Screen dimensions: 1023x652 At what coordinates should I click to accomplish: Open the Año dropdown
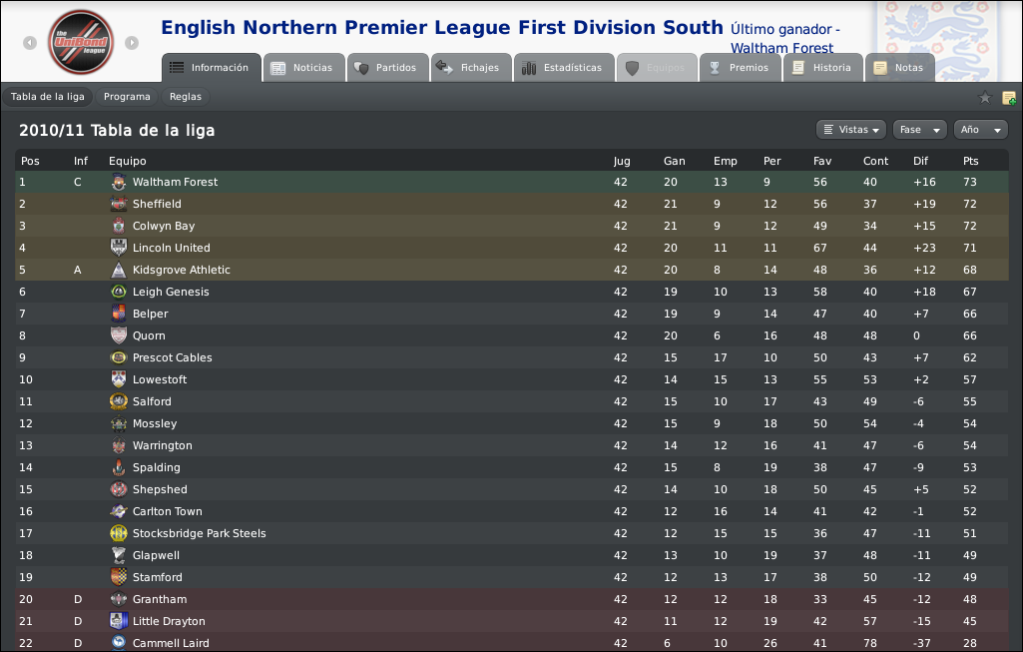(981, 130)
